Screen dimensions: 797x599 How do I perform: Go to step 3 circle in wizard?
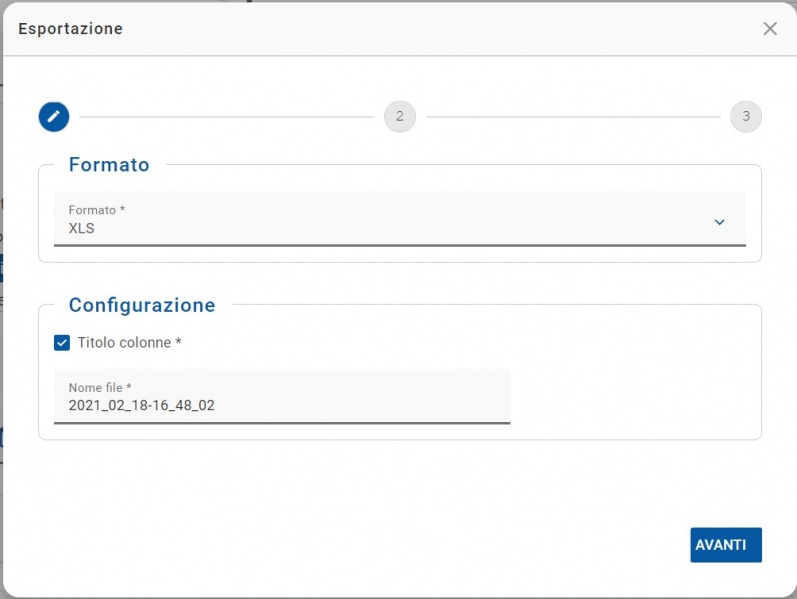(x=745, y=117)
